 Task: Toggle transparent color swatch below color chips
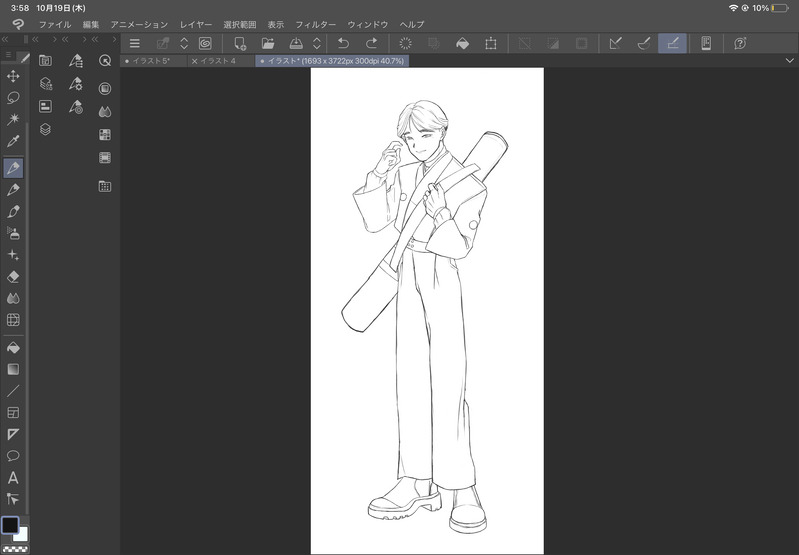[x=13, y=549]
